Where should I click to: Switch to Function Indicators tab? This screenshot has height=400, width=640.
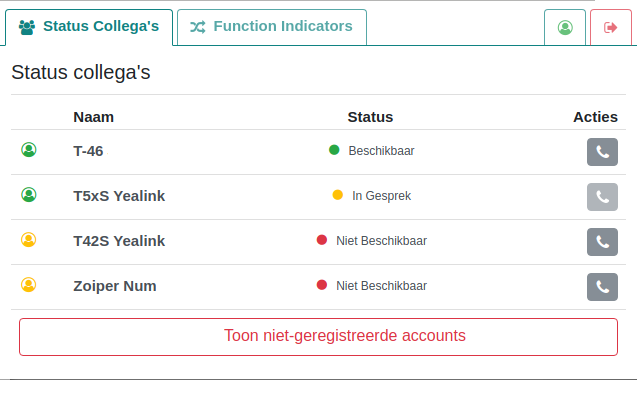(271, 27)
